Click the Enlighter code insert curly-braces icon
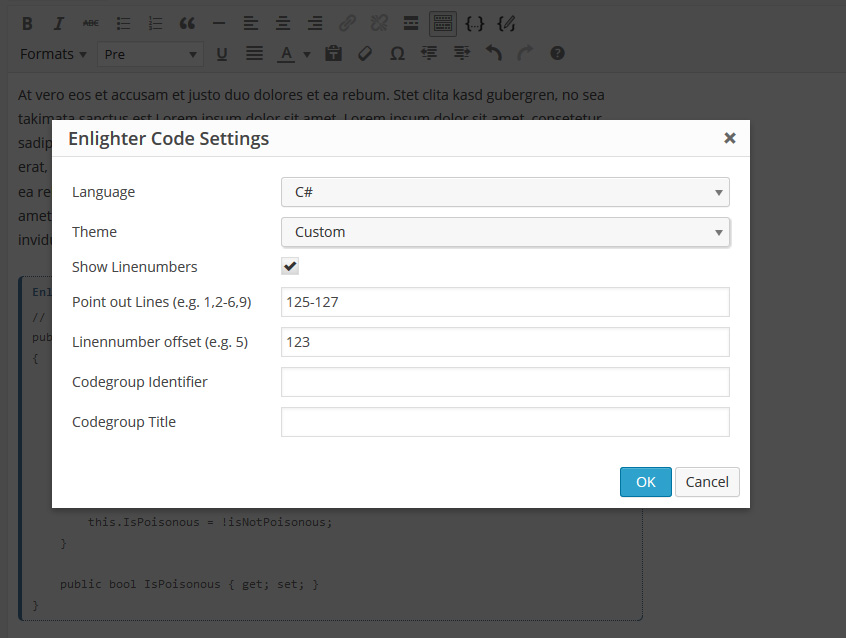This screenshot has height=638, width=846. (474, 23)
